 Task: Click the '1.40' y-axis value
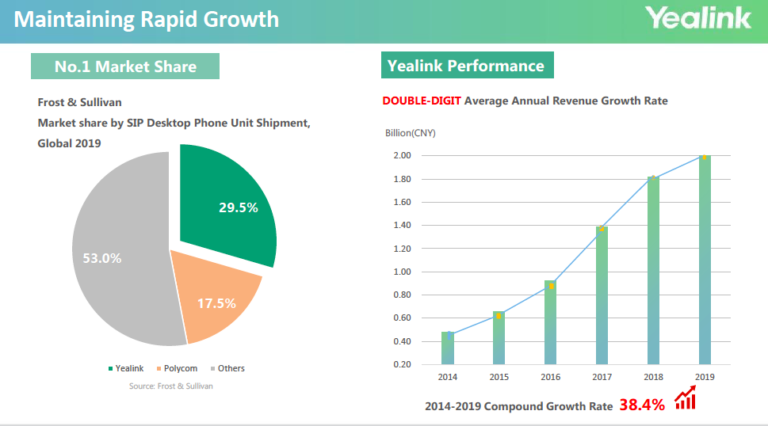402,225
